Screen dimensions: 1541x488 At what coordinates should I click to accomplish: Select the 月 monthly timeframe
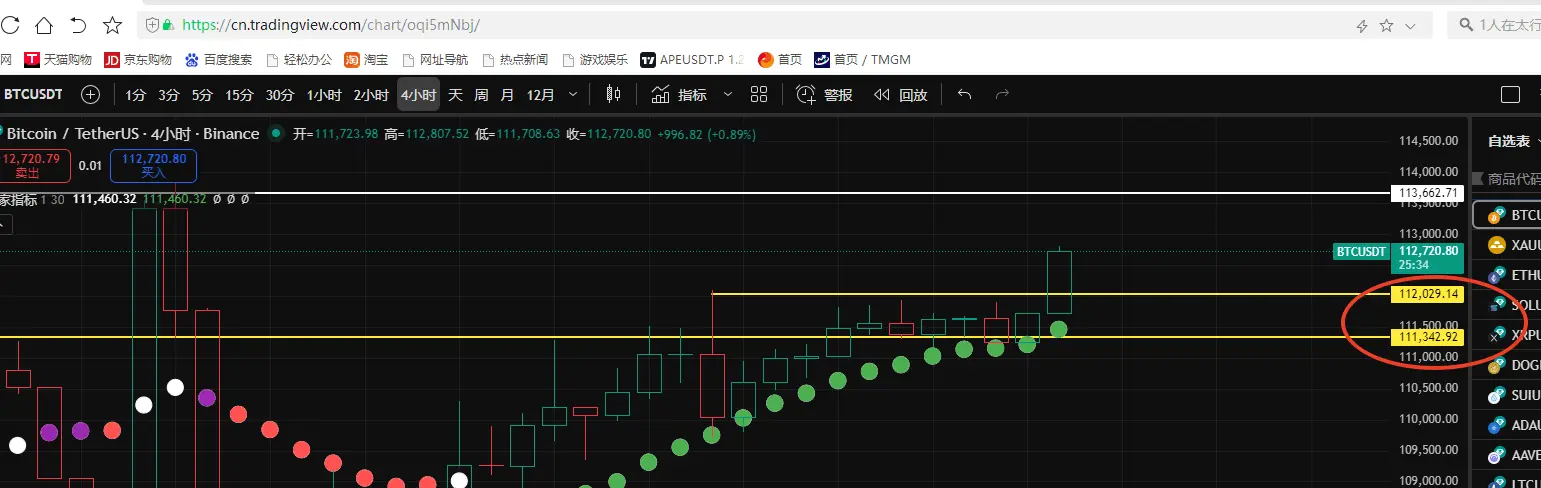pyautogui.click(x=507, y=95)
